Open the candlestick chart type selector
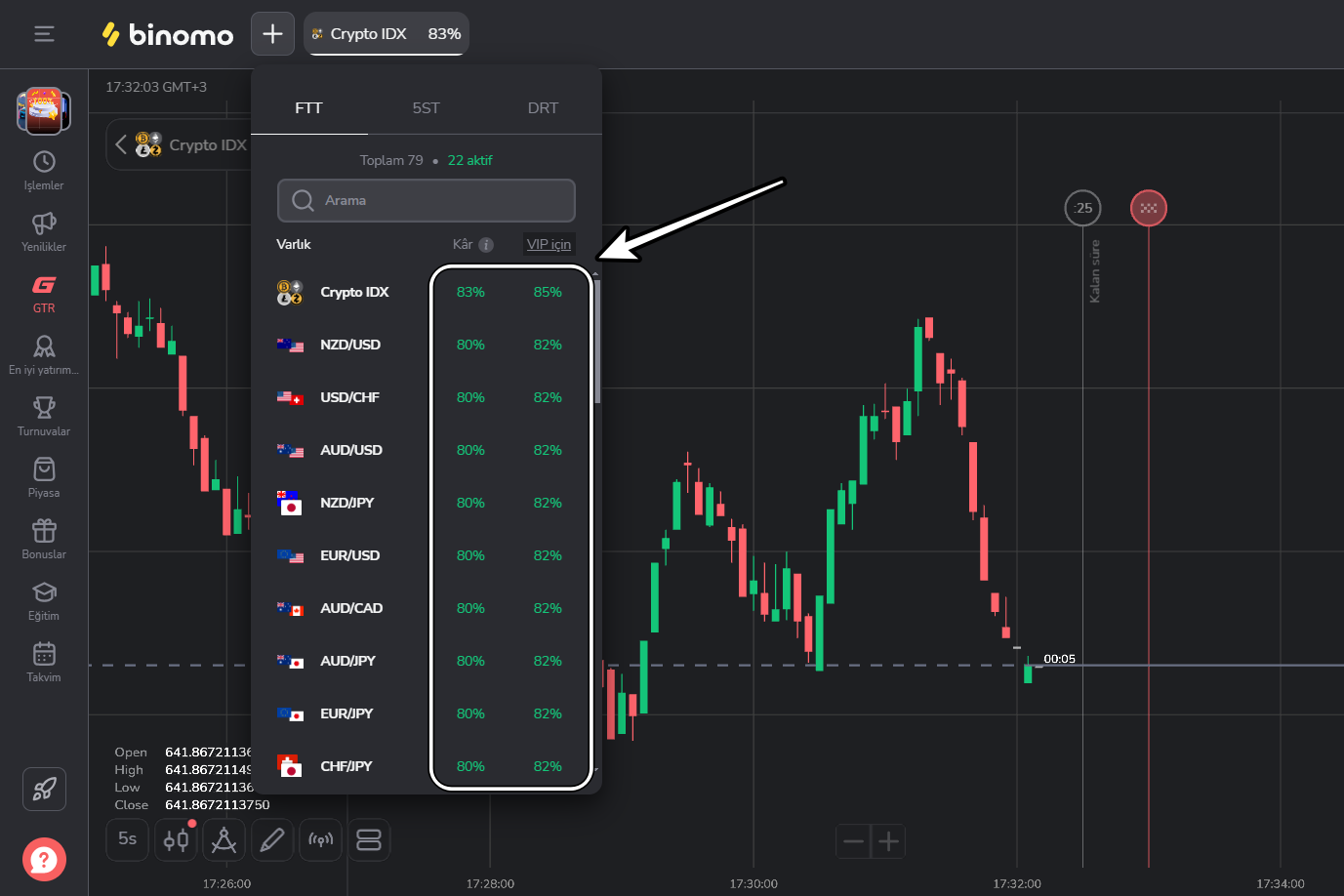The image size is (1344, 896). (177, 839)
